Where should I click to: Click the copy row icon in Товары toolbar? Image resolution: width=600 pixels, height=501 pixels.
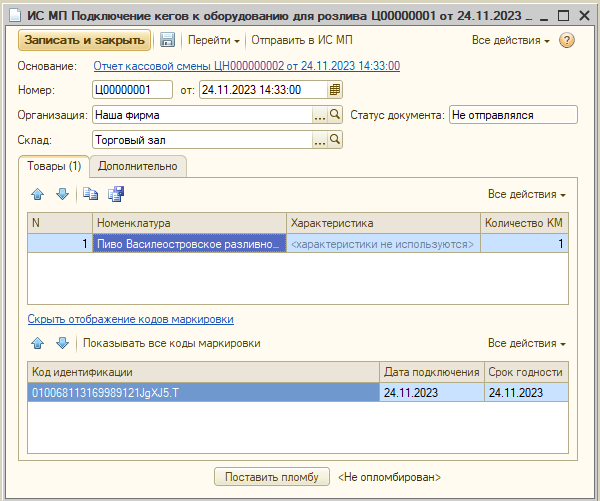click(91, 194)
